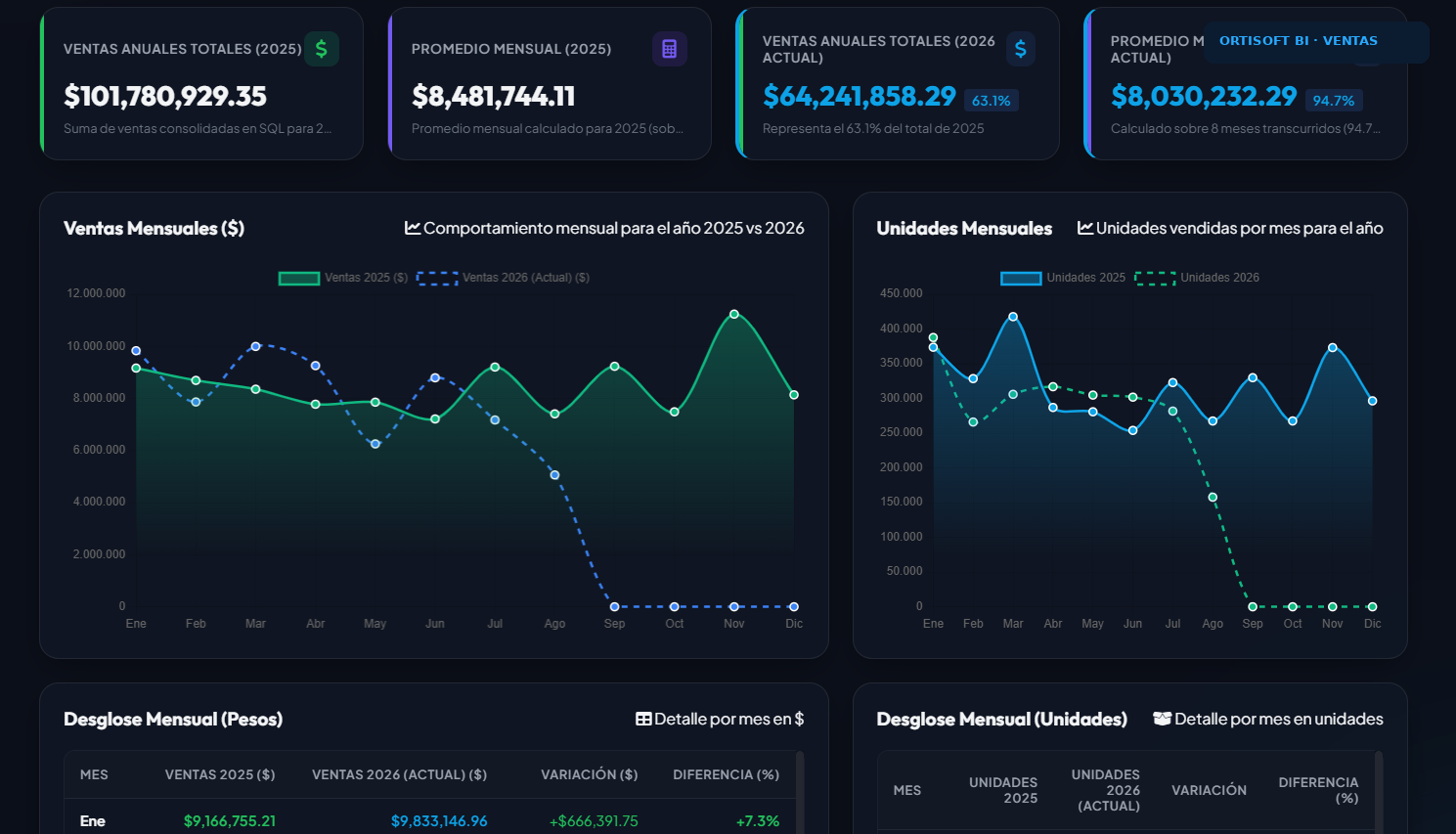The height and width of the screenshot is (834, 1456).
Task: Click the 94.7% percentage badge
Action: point(1334,101)
